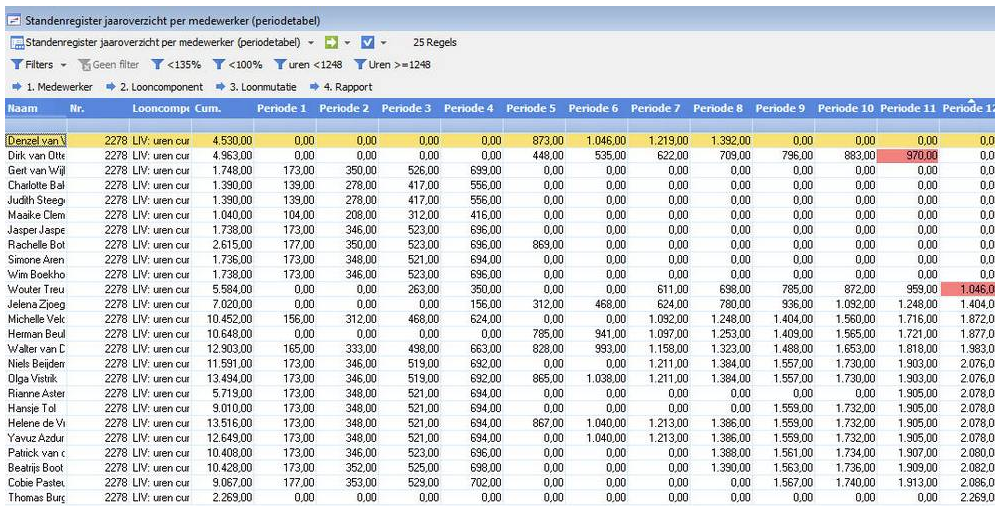The height and width of the screenshot is (513, 1002).
Task: Expand the Filters dropdown arrow
Action: [x=63, y=65]
